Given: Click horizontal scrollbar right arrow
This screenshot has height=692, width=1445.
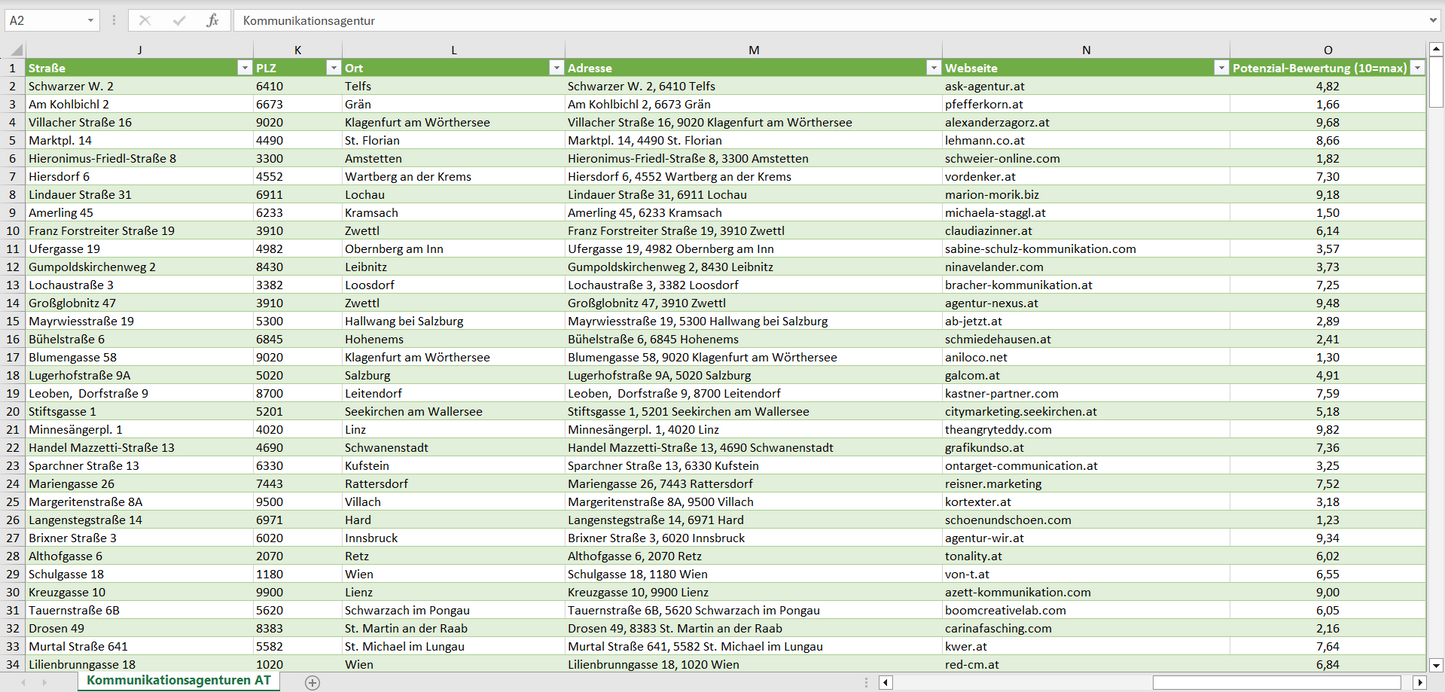Looking at the screenshot, I should (1419, 682).
